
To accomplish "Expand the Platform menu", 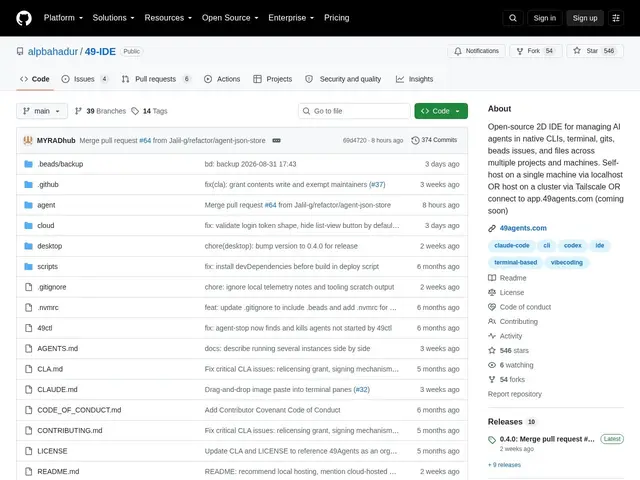I will [x=63, y=18].
